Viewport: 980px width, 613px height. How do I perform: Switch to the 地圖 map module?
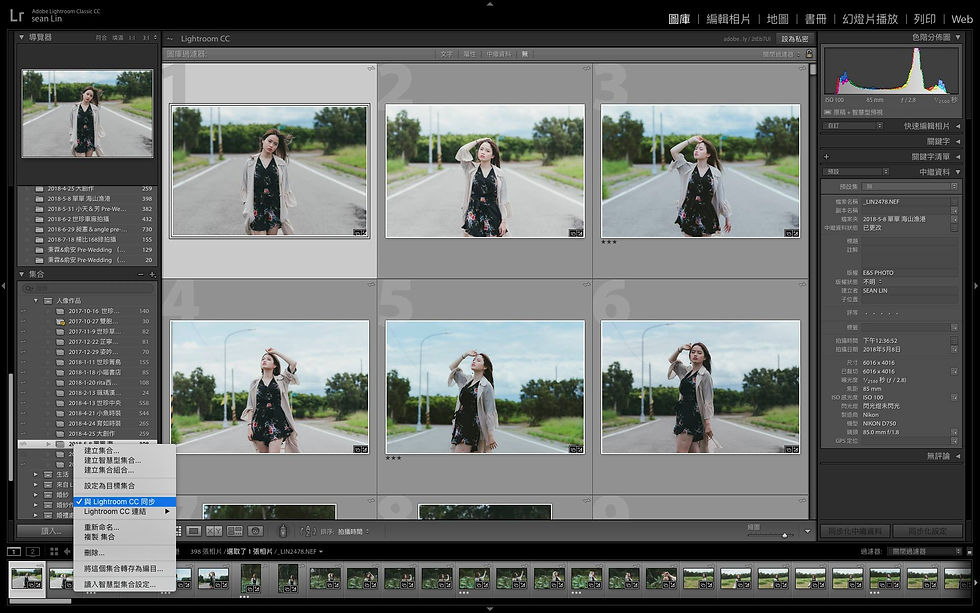[778, 19]
